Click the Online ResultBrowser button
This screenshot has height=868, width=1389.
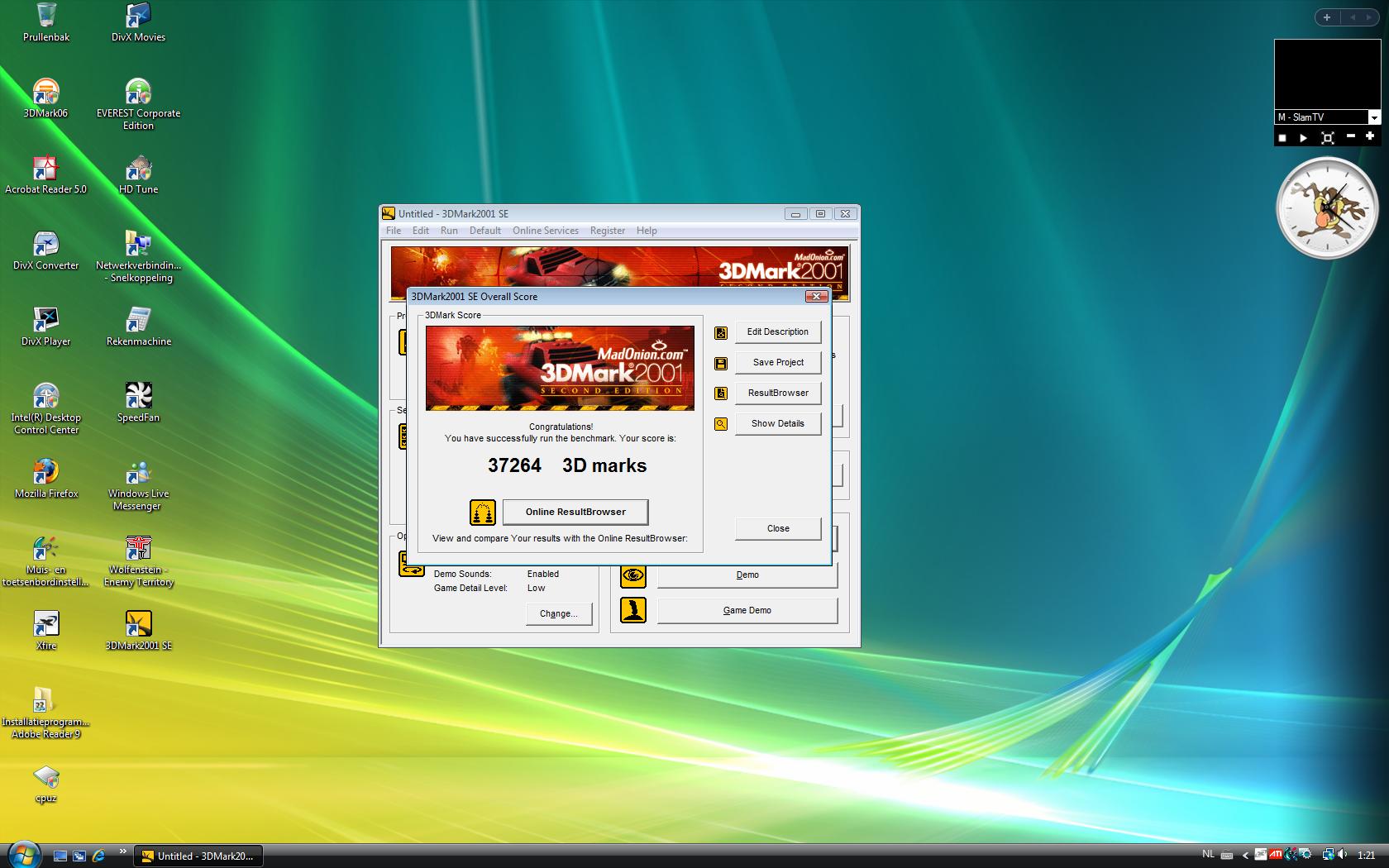(575, 512)
